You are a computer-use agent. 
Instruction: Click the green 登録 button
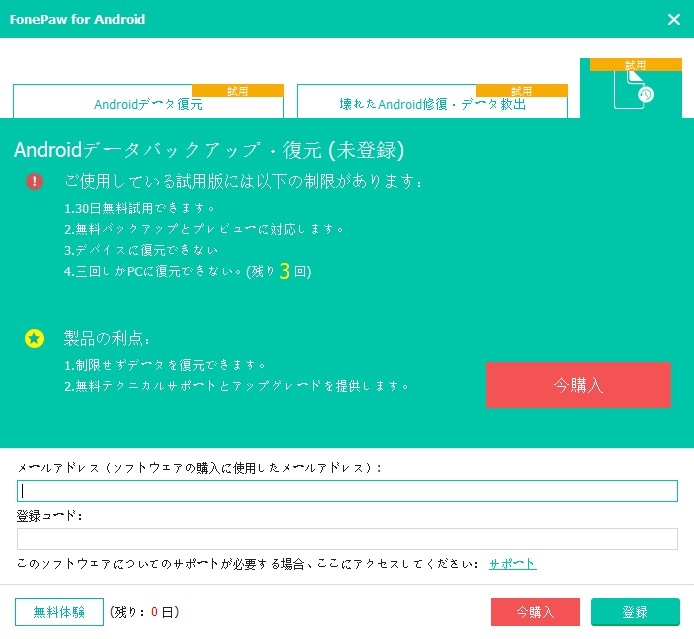coord(635,612)
